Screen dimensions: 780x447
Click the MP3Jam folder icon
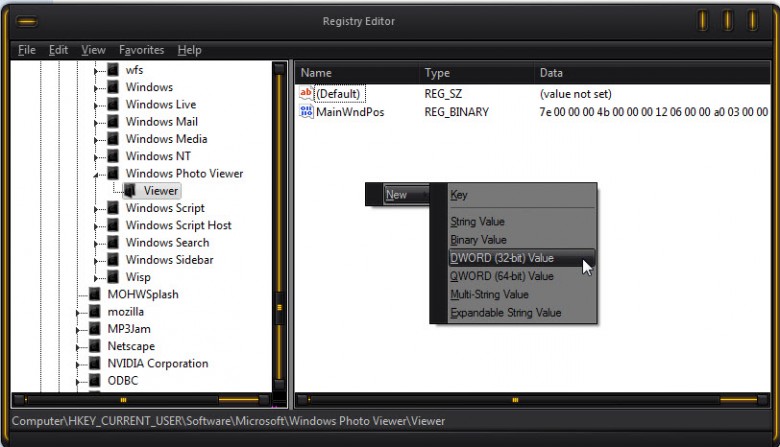coord(95,329)
